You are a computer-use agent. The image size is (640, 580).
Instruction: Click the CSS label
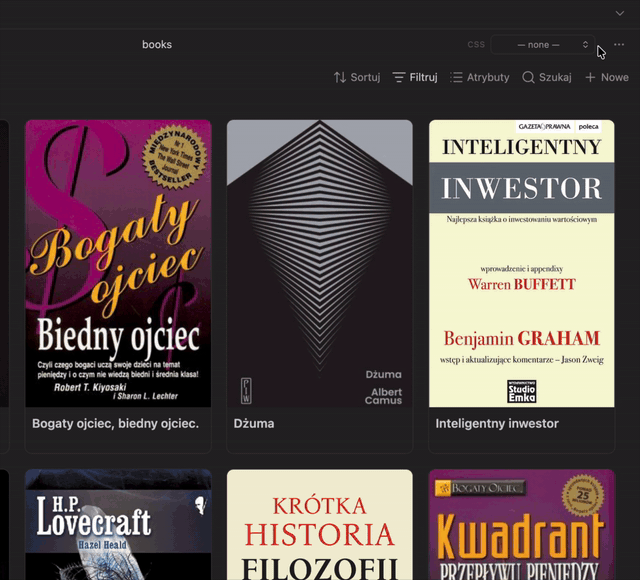tap(476, 44)
